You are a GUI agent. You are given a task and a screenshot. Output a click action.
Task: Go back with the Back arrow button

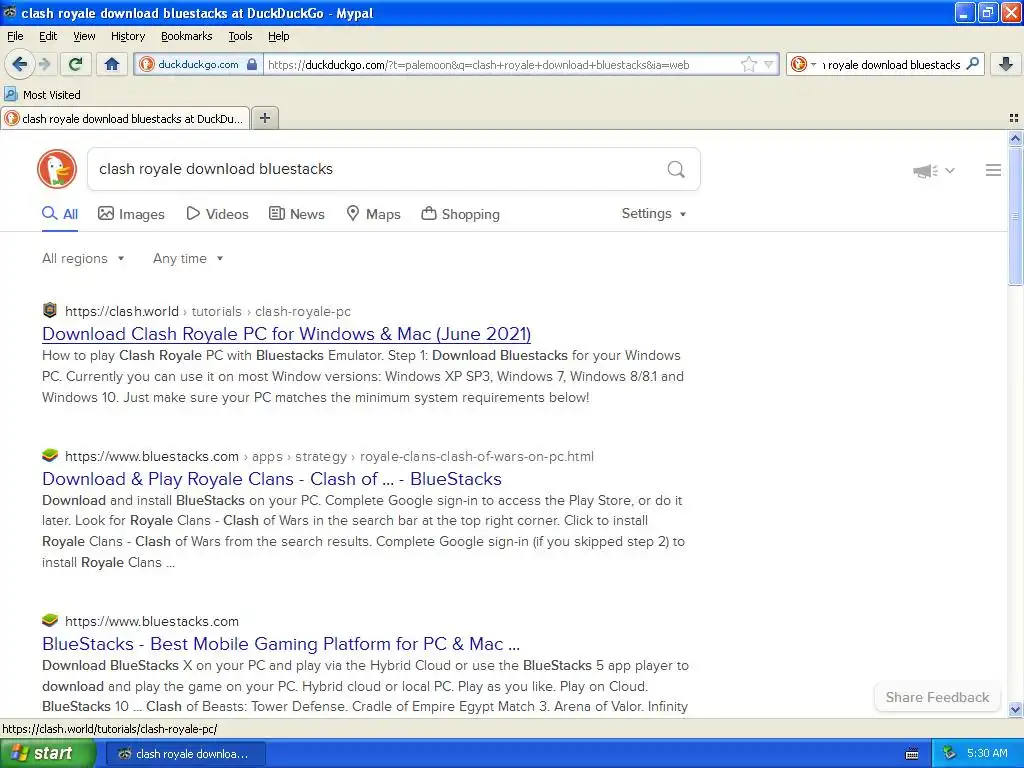[x=20, y=64]
